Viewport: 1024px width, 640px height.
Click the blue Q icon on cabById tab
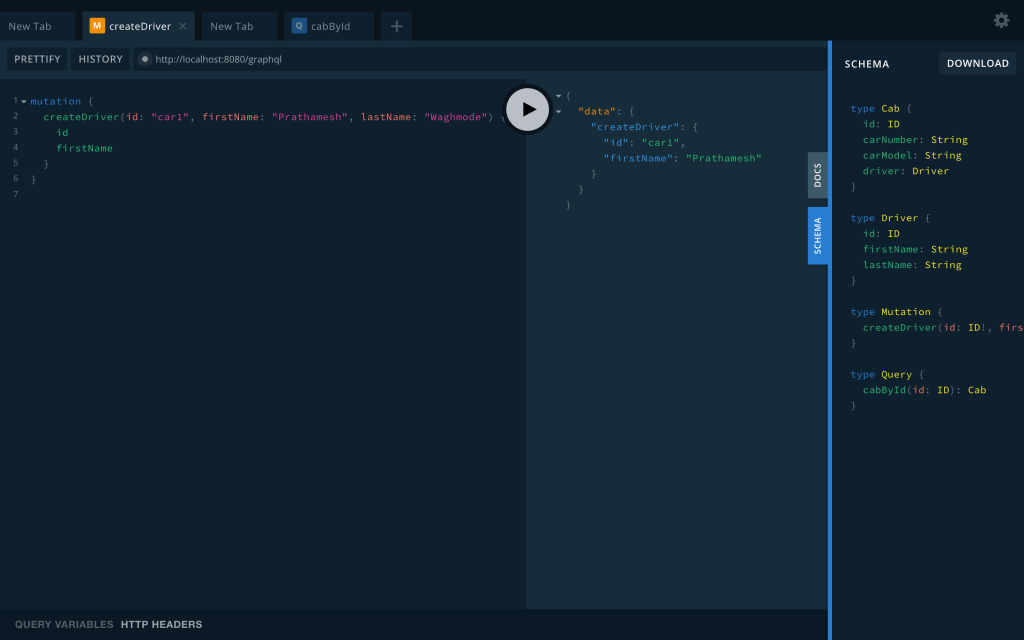point(299,26)
